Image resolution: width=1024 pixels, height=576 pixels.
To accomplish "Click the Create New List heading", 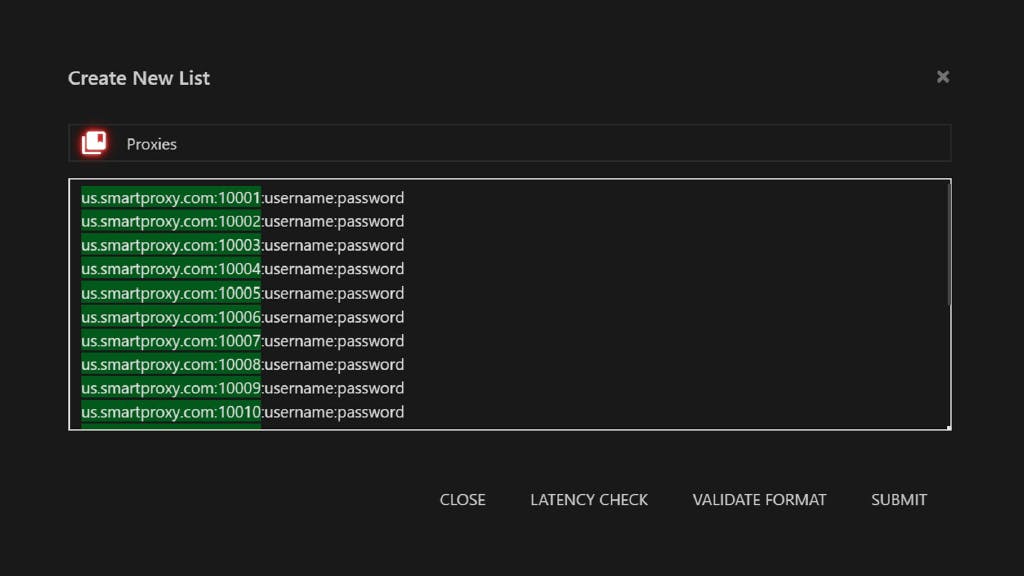I will [139, 78].
